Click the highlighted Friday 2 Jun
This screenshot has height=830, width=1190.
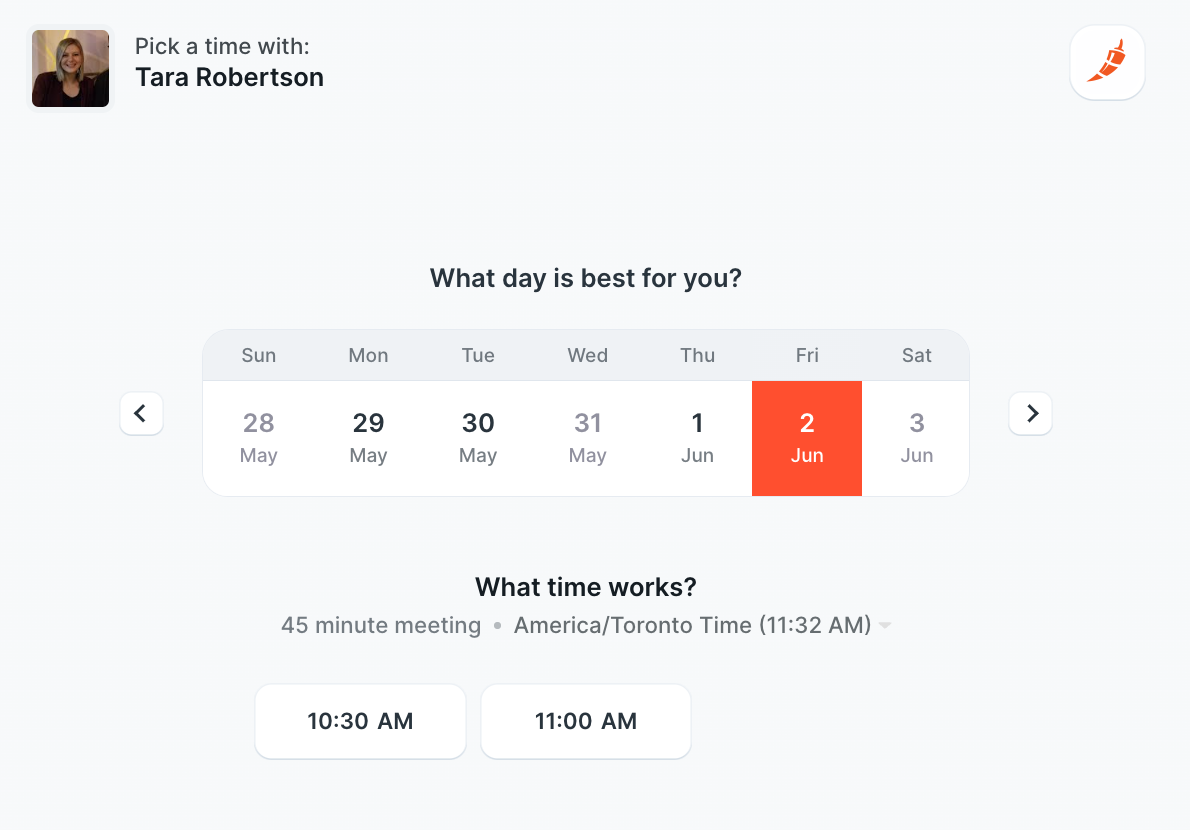coord(807,438)
